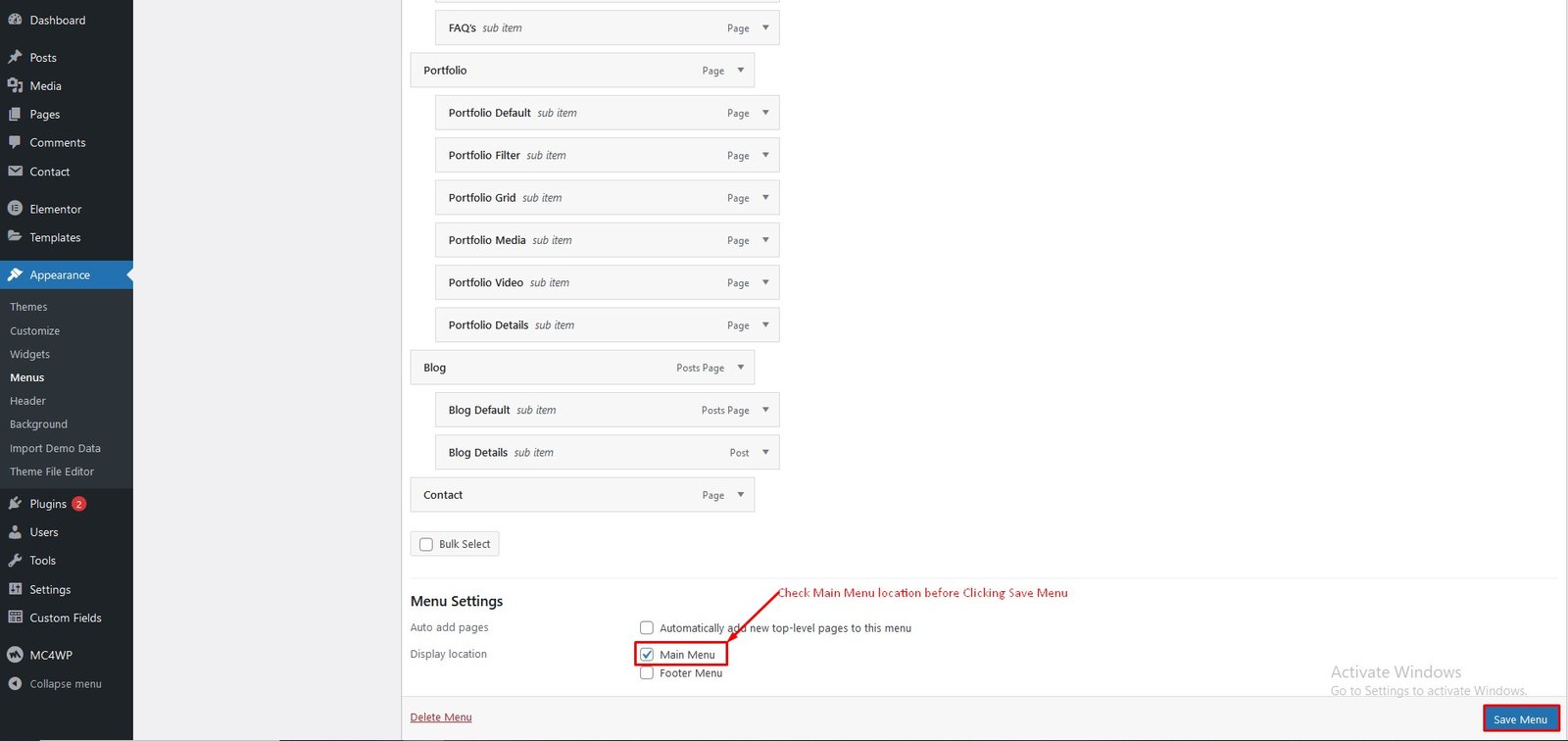1568x741 pixels.
Task: Click the Tools wrench icon
Action: coord(15,561)
